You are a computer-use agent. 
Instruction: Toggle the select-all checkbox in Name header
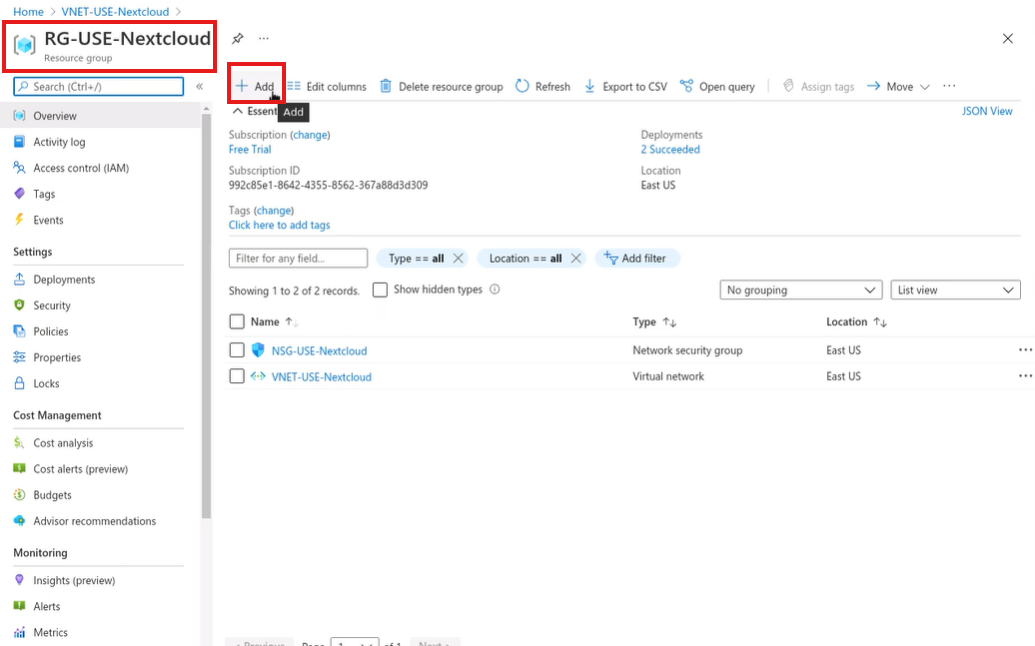(x=236, y=321)
